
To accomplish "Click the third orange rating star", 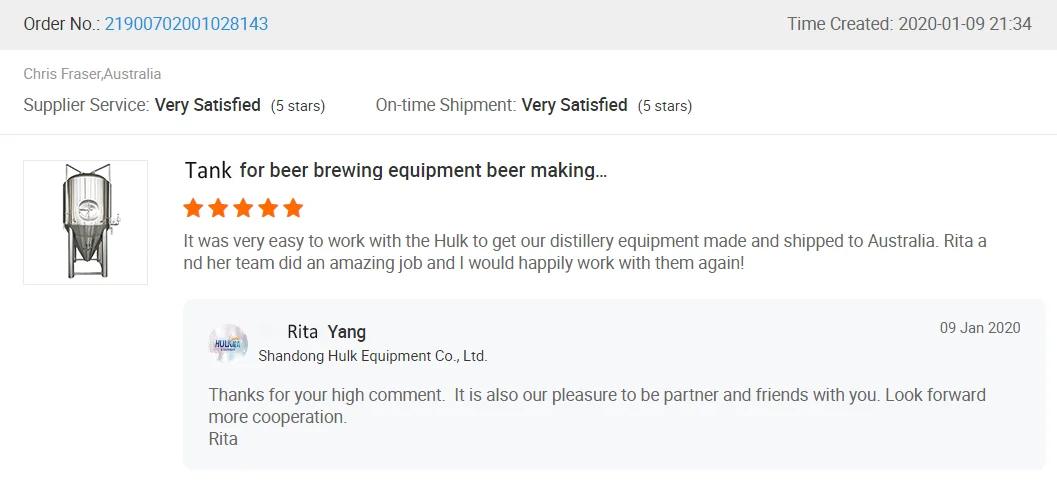I will (x=243, y=208).
